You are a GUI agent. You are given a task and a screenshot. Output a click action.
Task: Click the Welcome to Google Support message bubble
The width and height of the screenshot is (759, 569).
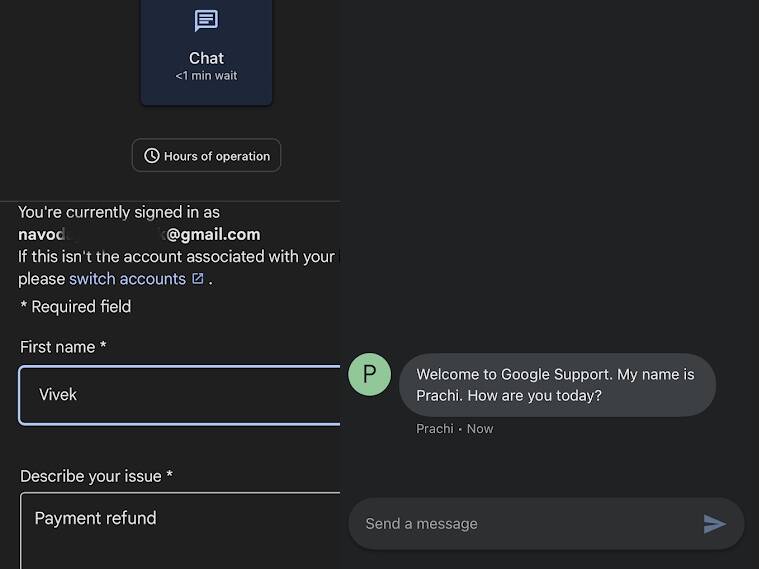click(556, 385)
